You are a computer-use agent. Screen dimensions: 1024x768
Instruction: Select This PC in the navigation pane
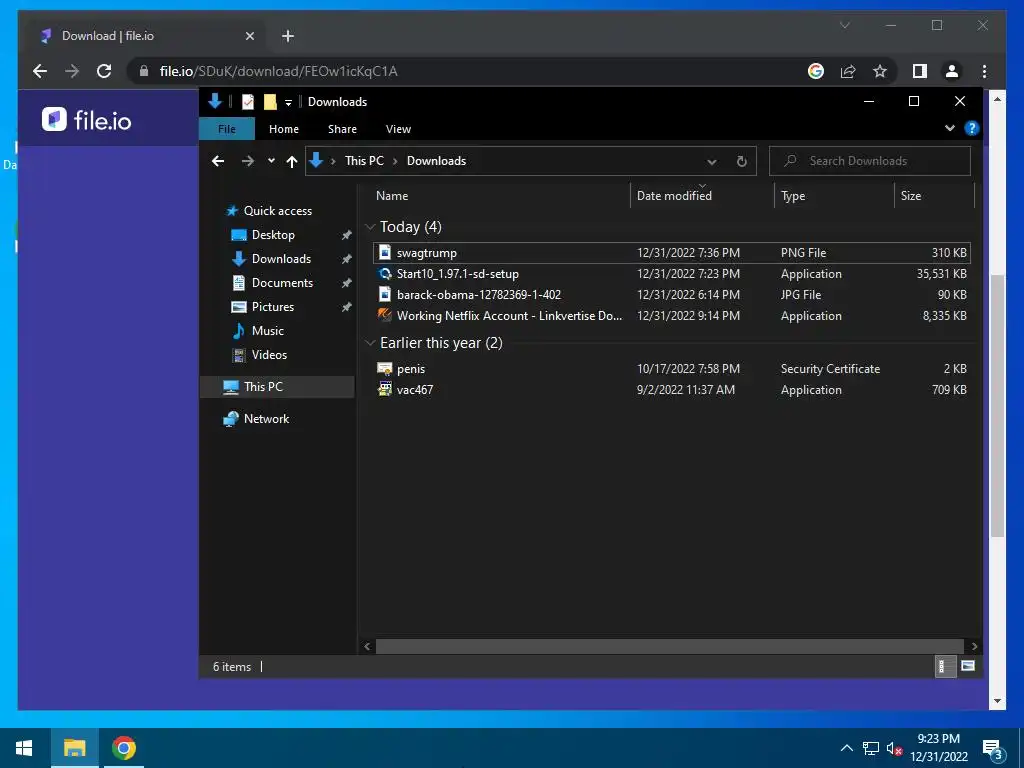tap(277, 387)
